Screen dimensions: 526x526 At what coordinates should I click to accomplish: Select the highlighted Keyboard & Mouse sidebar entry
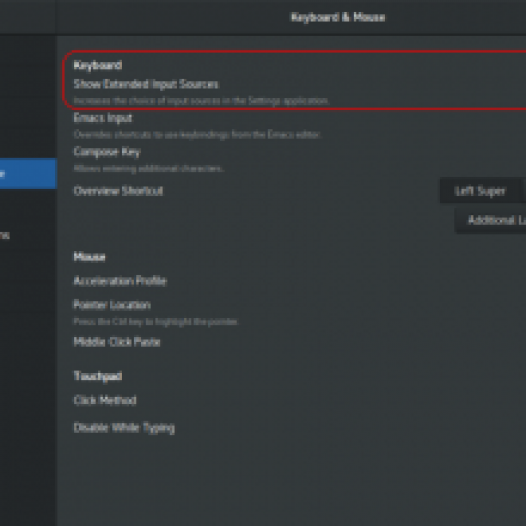tap(28, 173)
